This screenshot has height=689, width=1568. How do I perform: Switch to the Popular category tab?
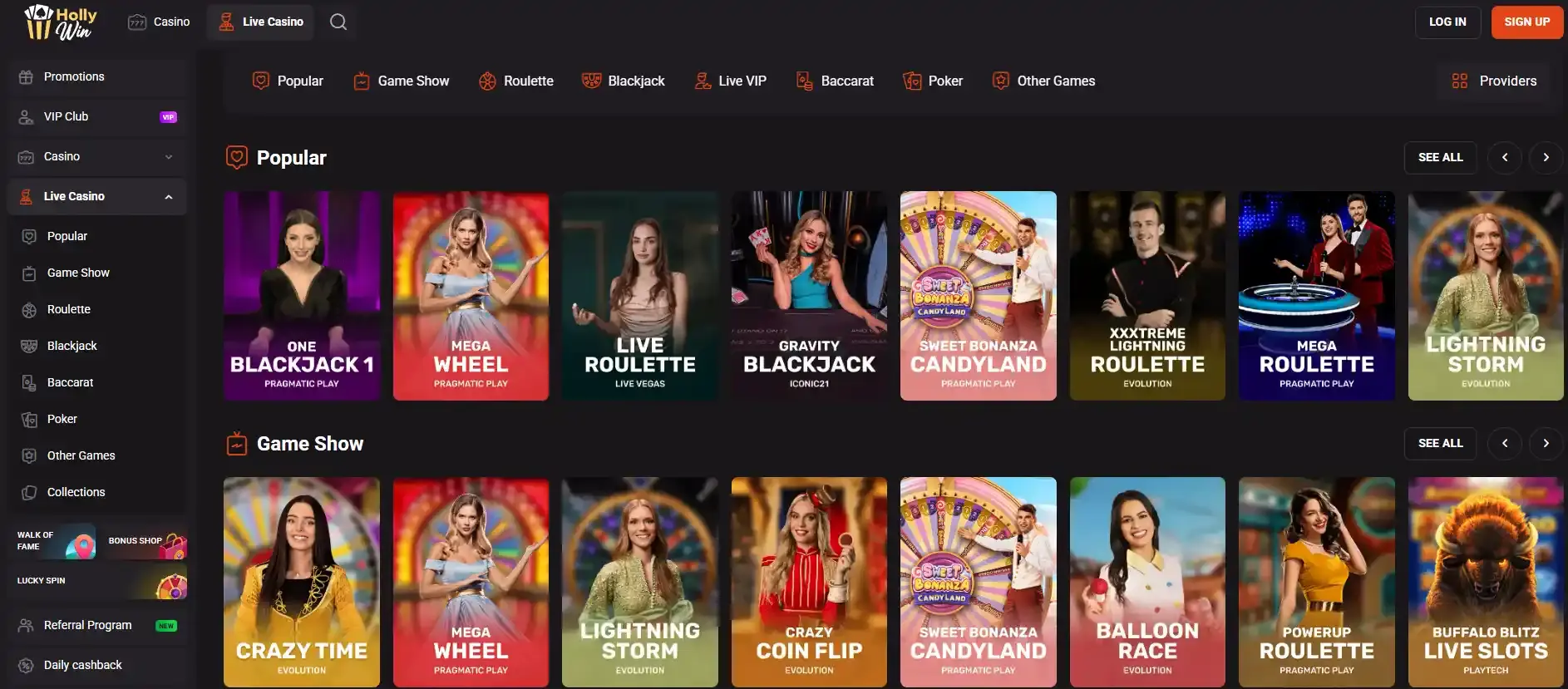[x=288, y=81]
